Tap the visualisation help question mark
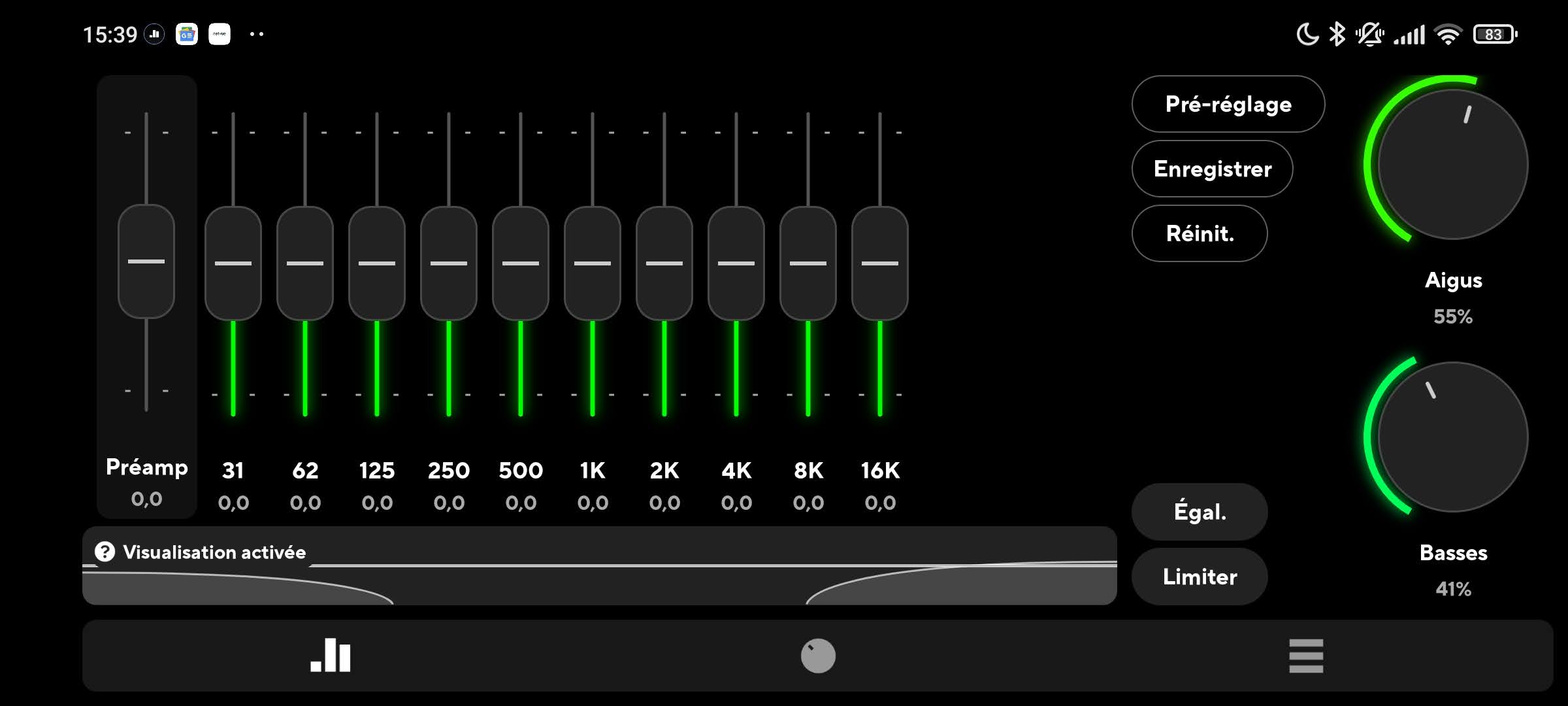Screen dimensions: 1568x706 click(105, 552)
